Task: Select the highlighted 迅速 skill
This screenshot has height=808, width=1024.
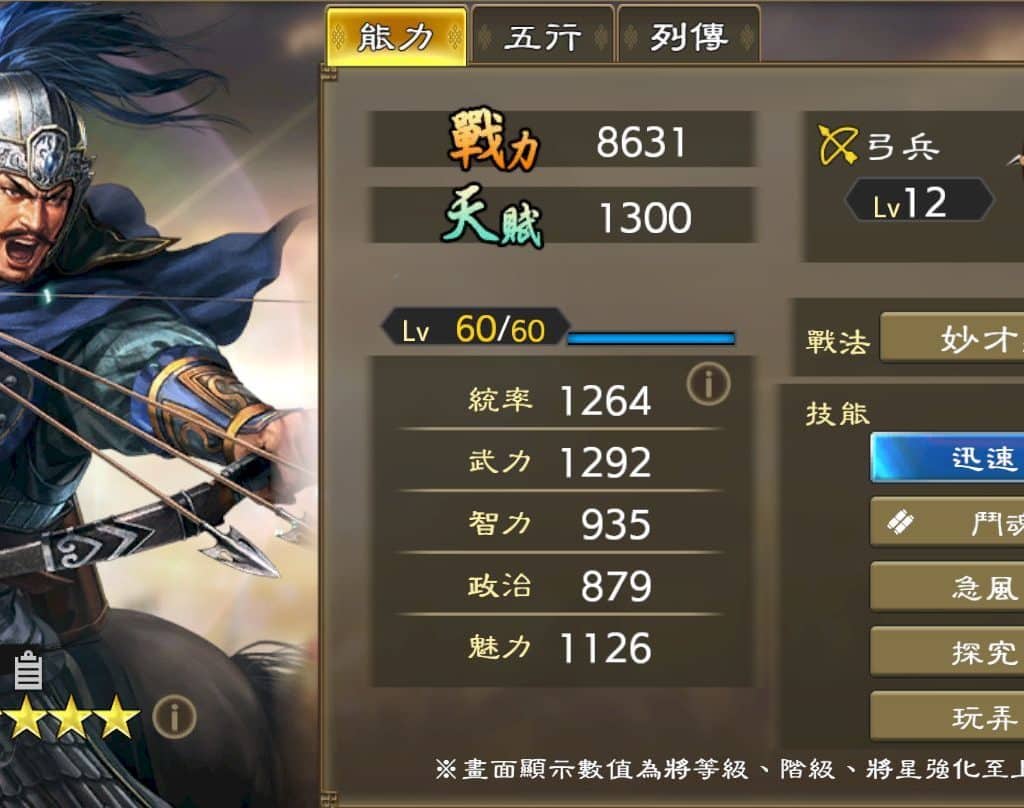Action: click(x=947, y=458)
